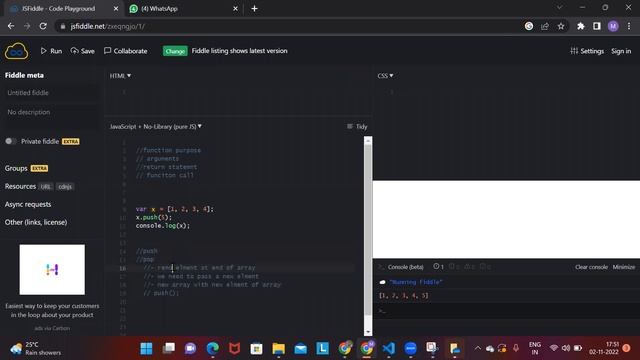Open the Settings panel
The height and width of the screenshot is (360, 640).
587,51
